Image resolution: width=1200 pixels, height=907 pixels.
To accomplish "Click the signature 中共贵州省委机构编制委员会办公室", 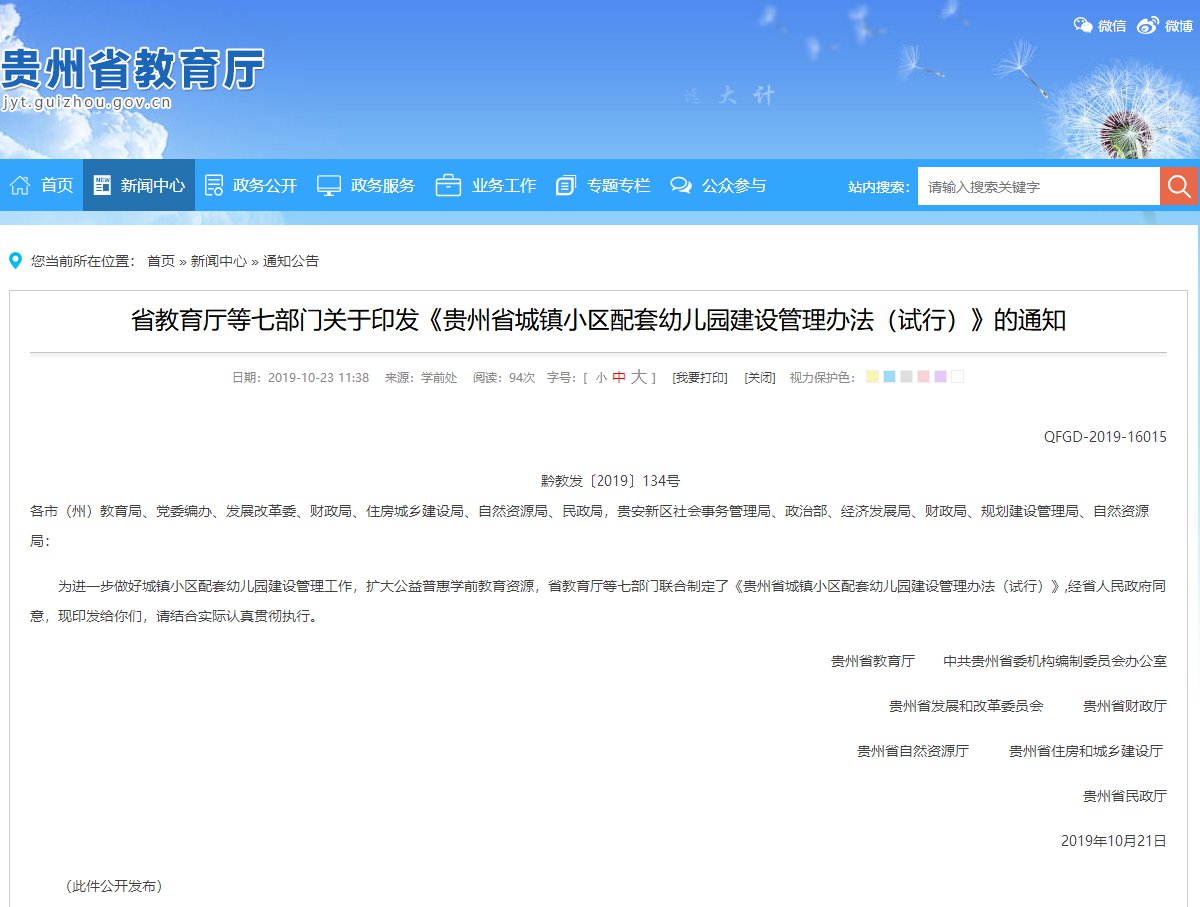I will 1055,661.
